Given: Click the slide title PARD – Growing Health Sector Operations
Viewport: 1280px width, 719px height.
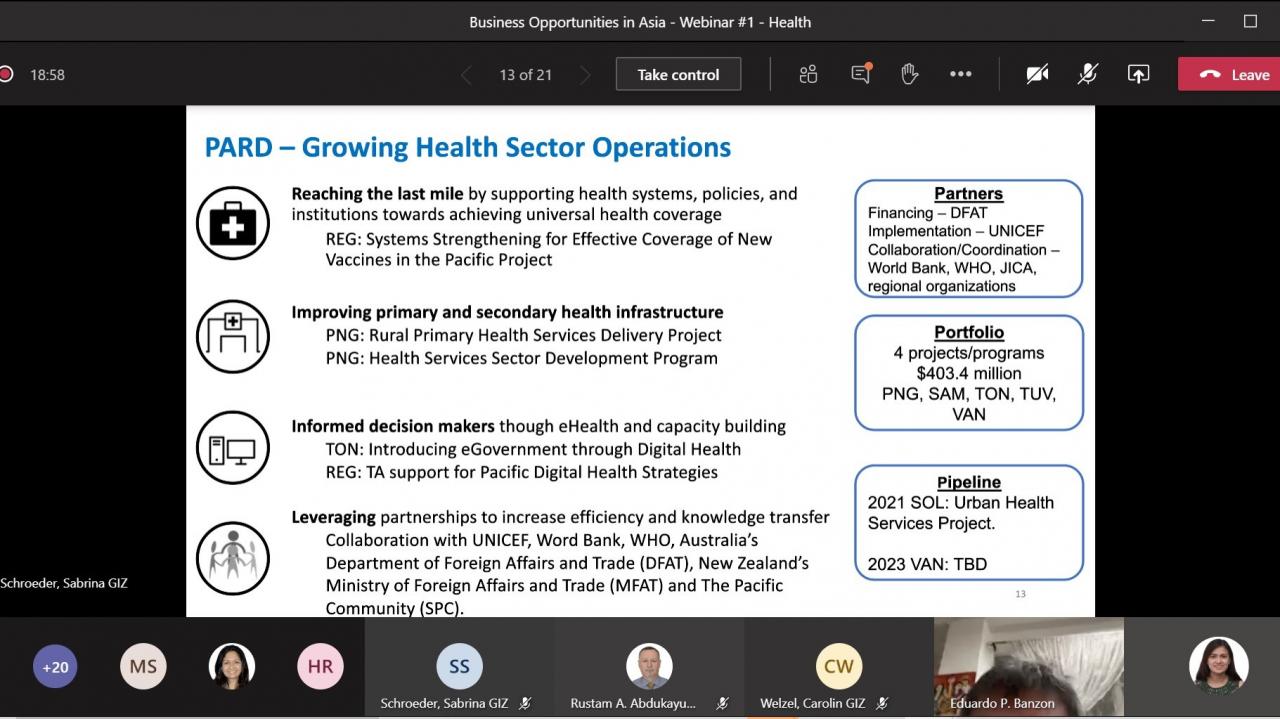Looking at the screenshot, I should [468, 148].
